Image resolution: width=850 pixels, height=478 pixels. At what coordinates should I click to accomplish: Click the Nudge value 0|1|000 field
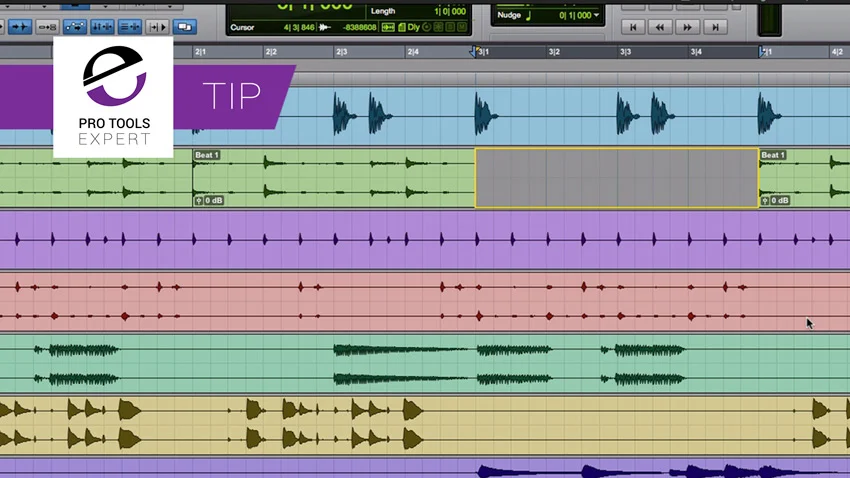click(x=575, y=15)
